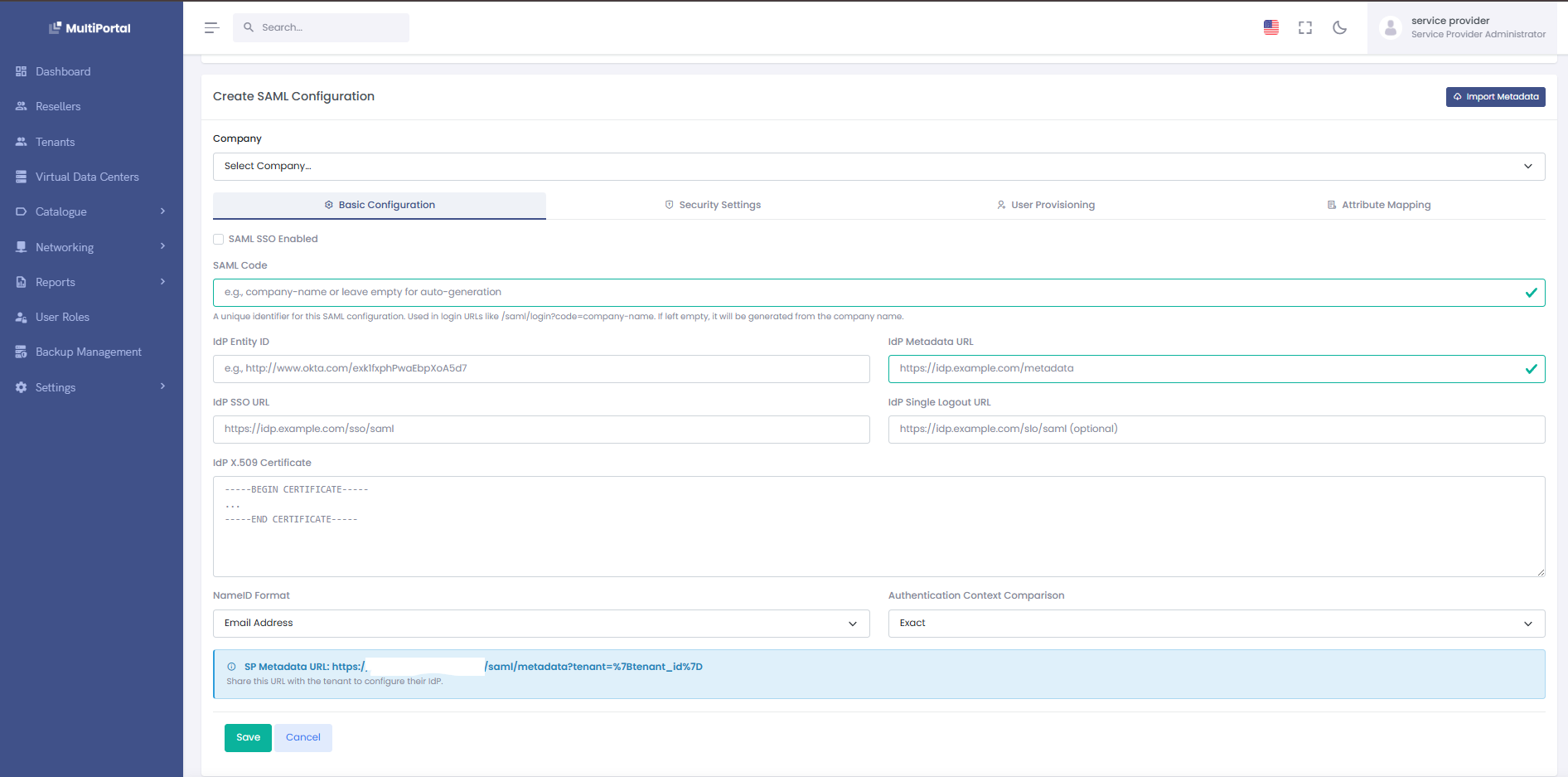Open the search box in the top bar
Screen dimensions: 1568x777
(x=322, y=27)
